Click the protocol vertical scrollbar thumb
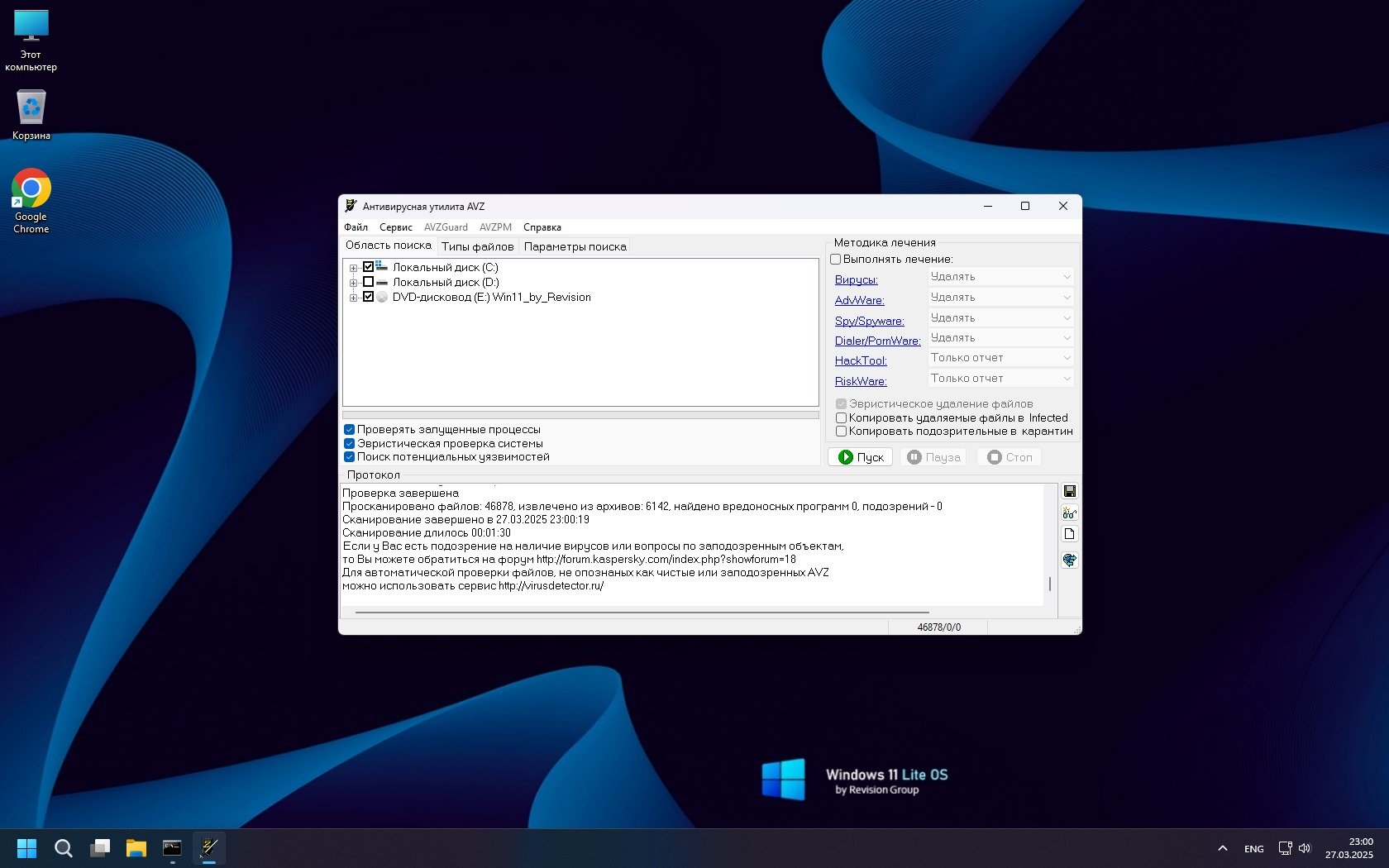Screen dimensions: 1389x868 click(1050, 584)
